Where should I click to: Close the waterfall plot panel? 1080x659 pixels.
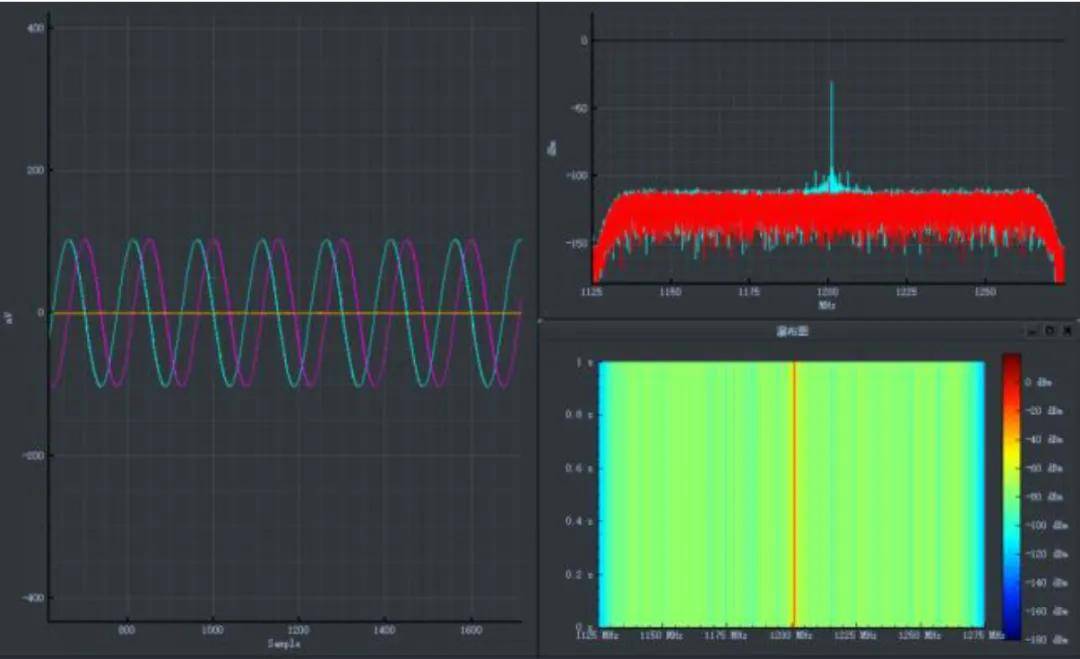click(1067, 330)
